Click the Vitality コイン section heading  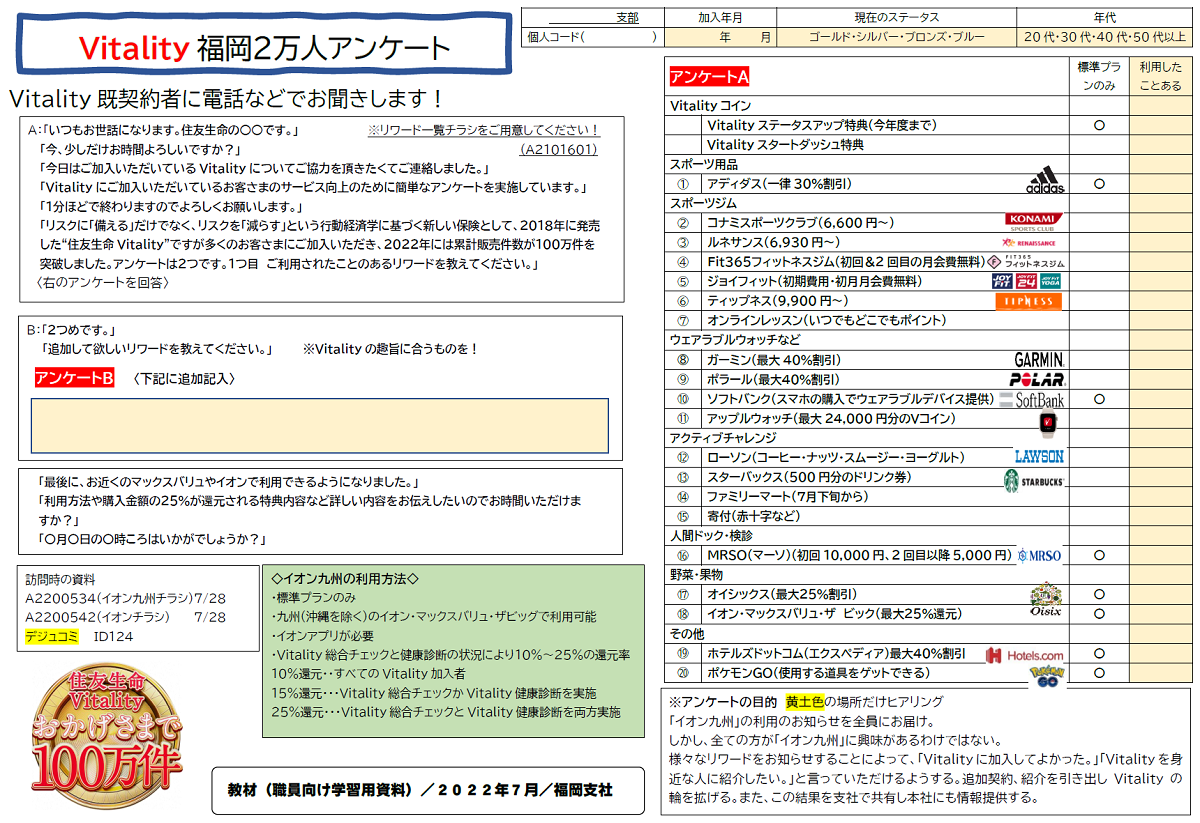711,105
